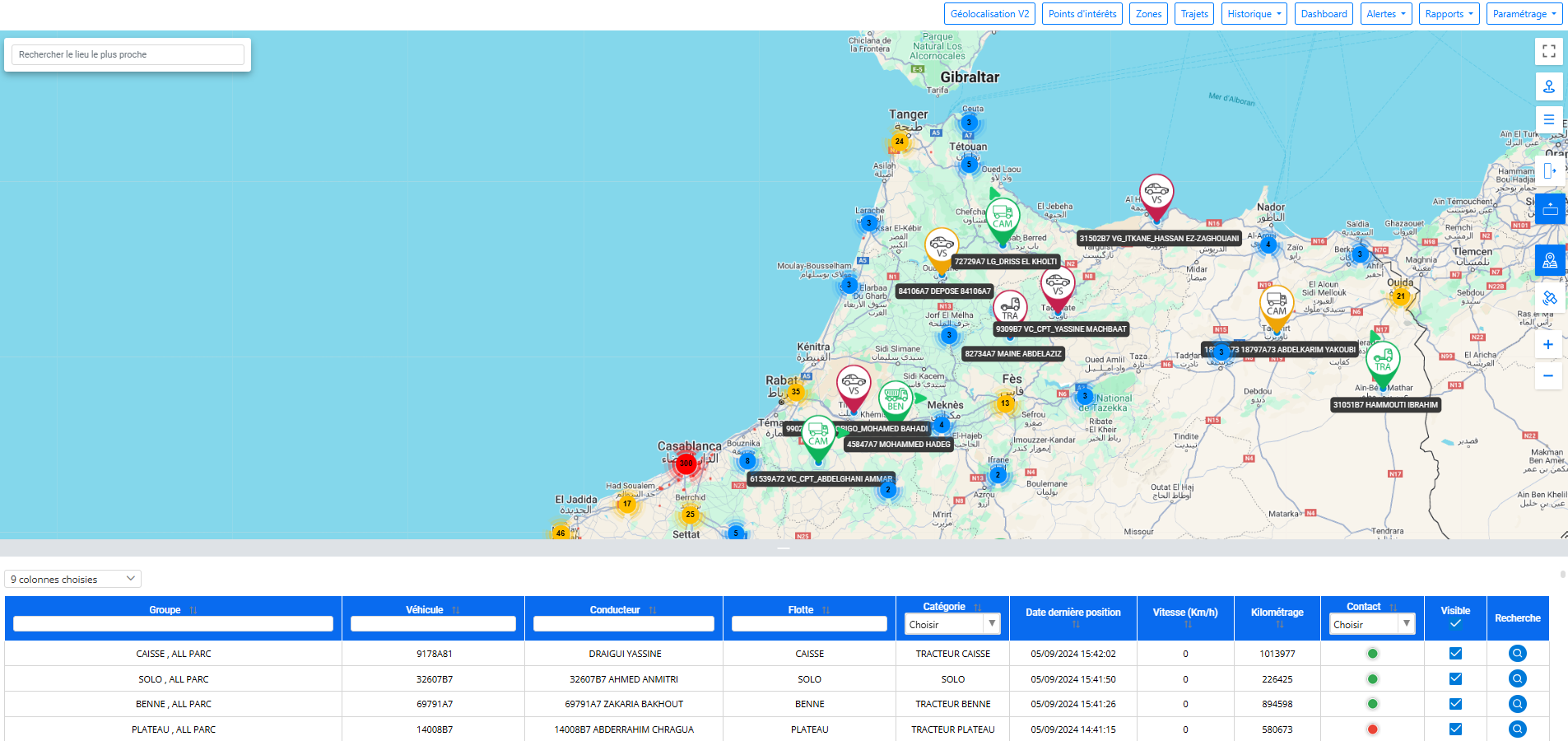This screenshot has height=741, width=1568.
Task: Select the 61539A72 CAM truck marker
Action: click(x=818, y=437)
